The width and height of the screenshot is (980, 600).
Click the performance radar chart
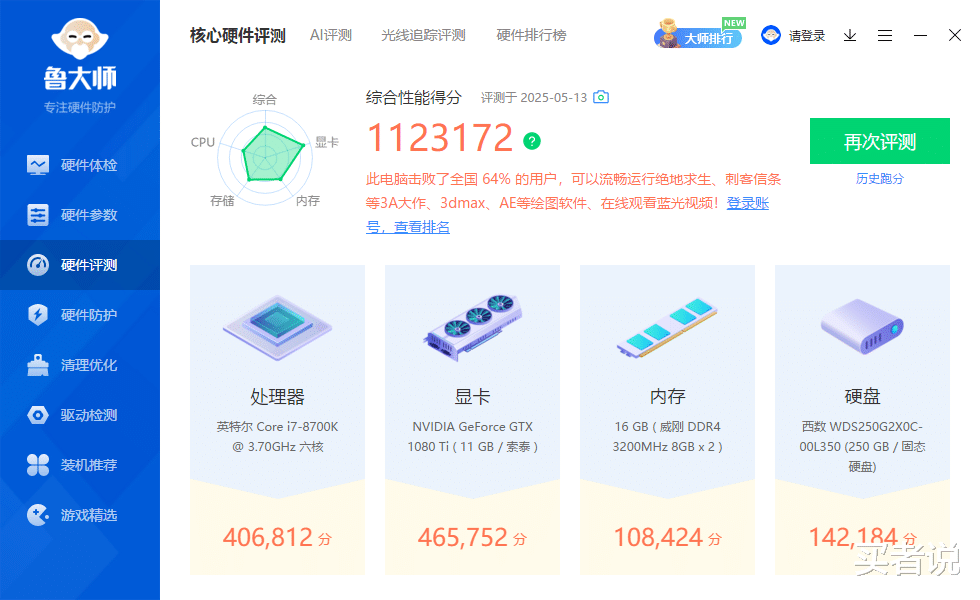266,158
